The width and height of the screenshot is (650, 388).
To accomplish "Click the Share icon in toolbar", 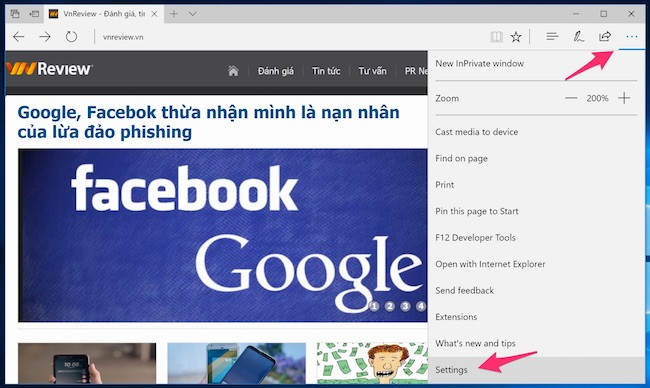I will (x=605, y=37).
